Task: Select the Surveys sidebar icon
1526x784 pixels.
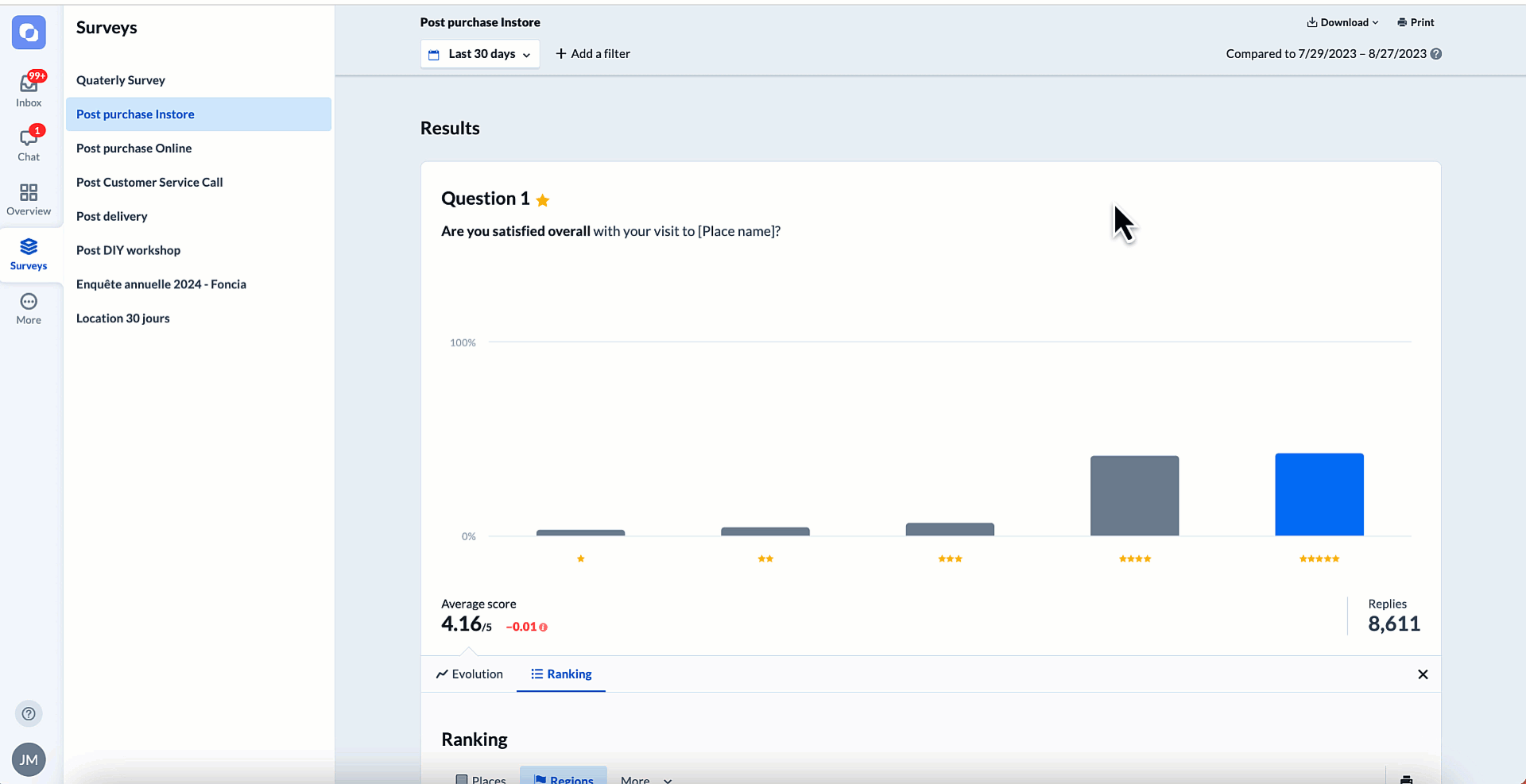Action: coord(29,253)
